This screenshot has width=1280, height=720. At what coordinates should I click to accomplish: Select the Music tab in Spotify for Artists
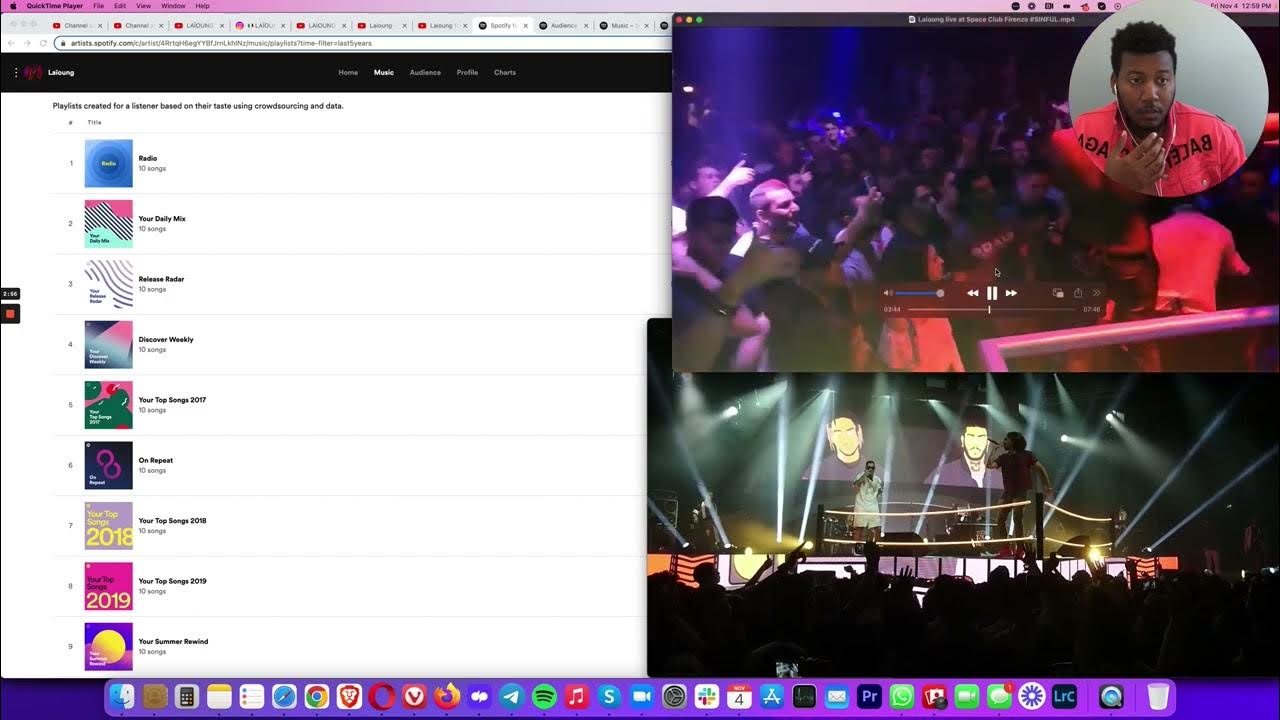384,72
